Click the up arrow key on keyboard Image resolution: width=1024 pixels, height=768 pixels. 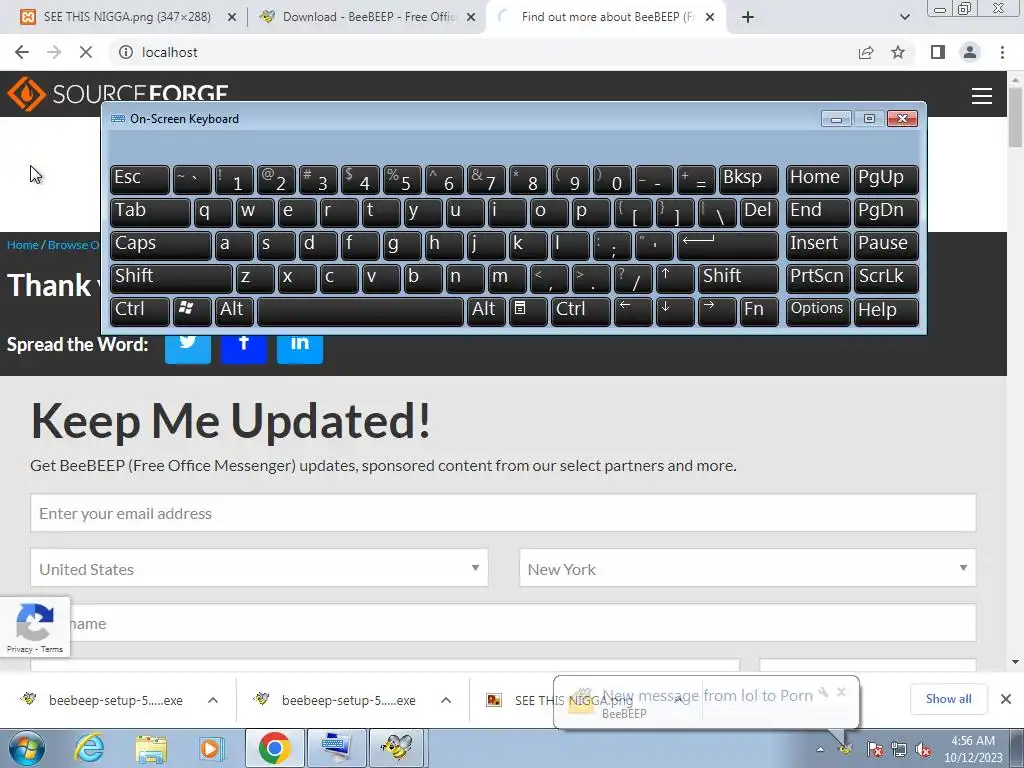tap(674, 278)
